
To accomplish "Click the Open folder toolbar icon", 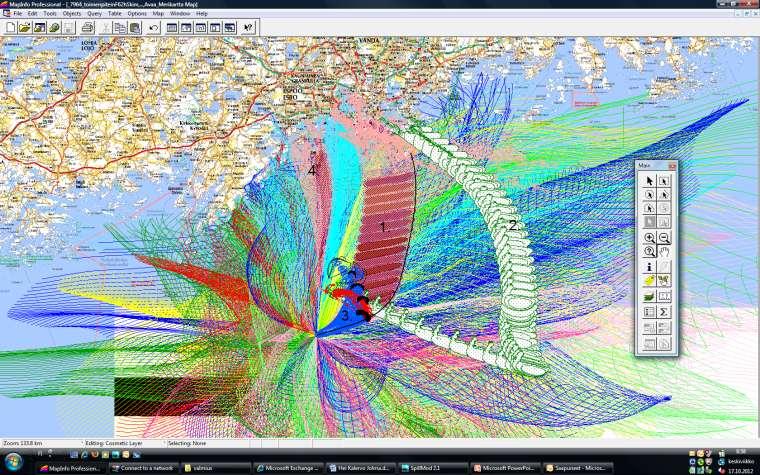I will tap(24, 27).
